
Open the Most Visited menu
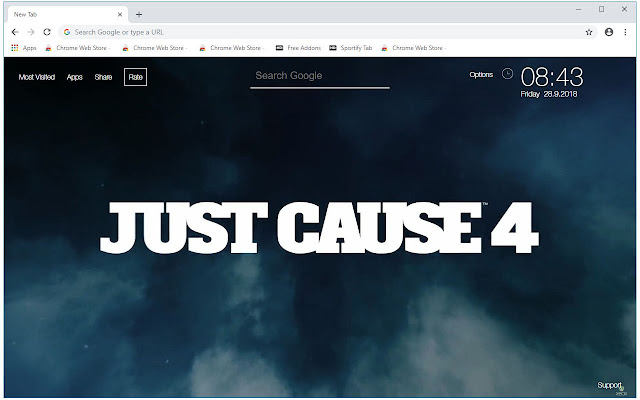coord(37,77)
